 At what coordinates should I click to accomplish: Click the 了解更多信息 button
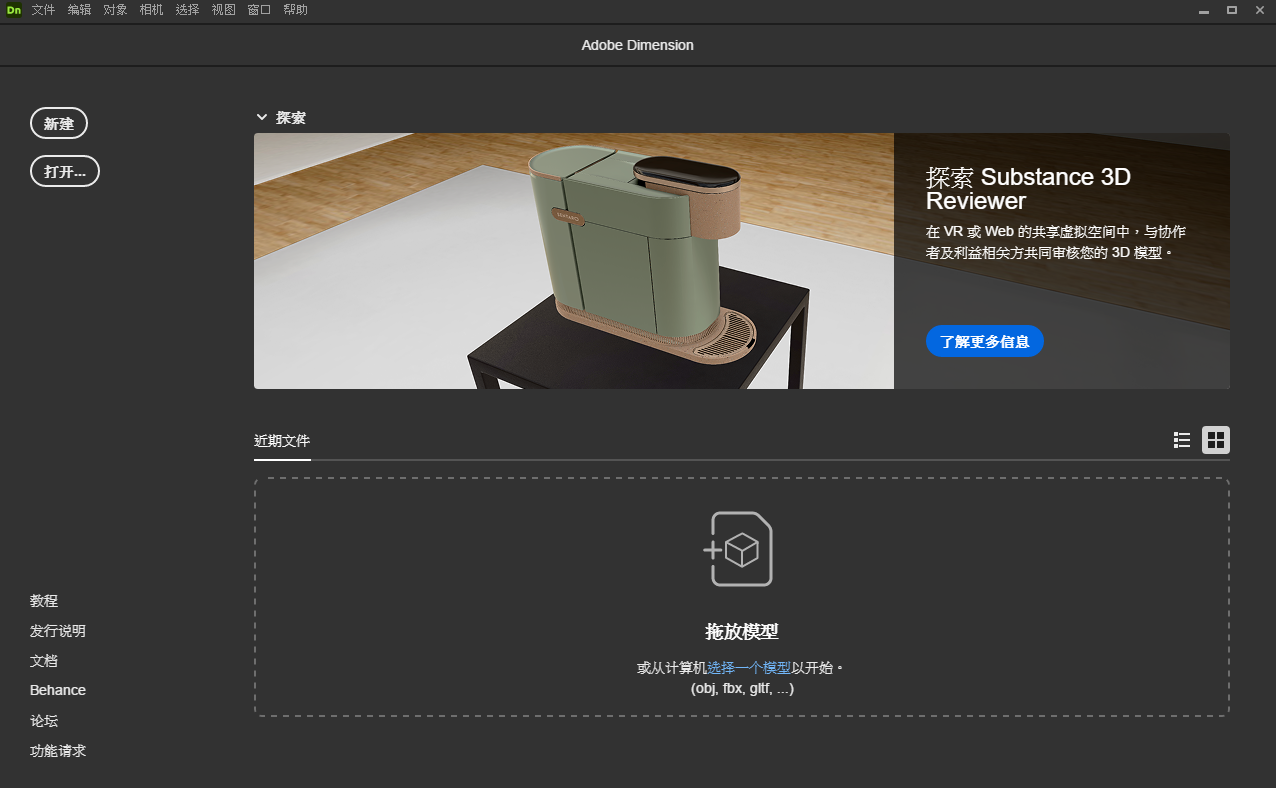click(984, 341)
